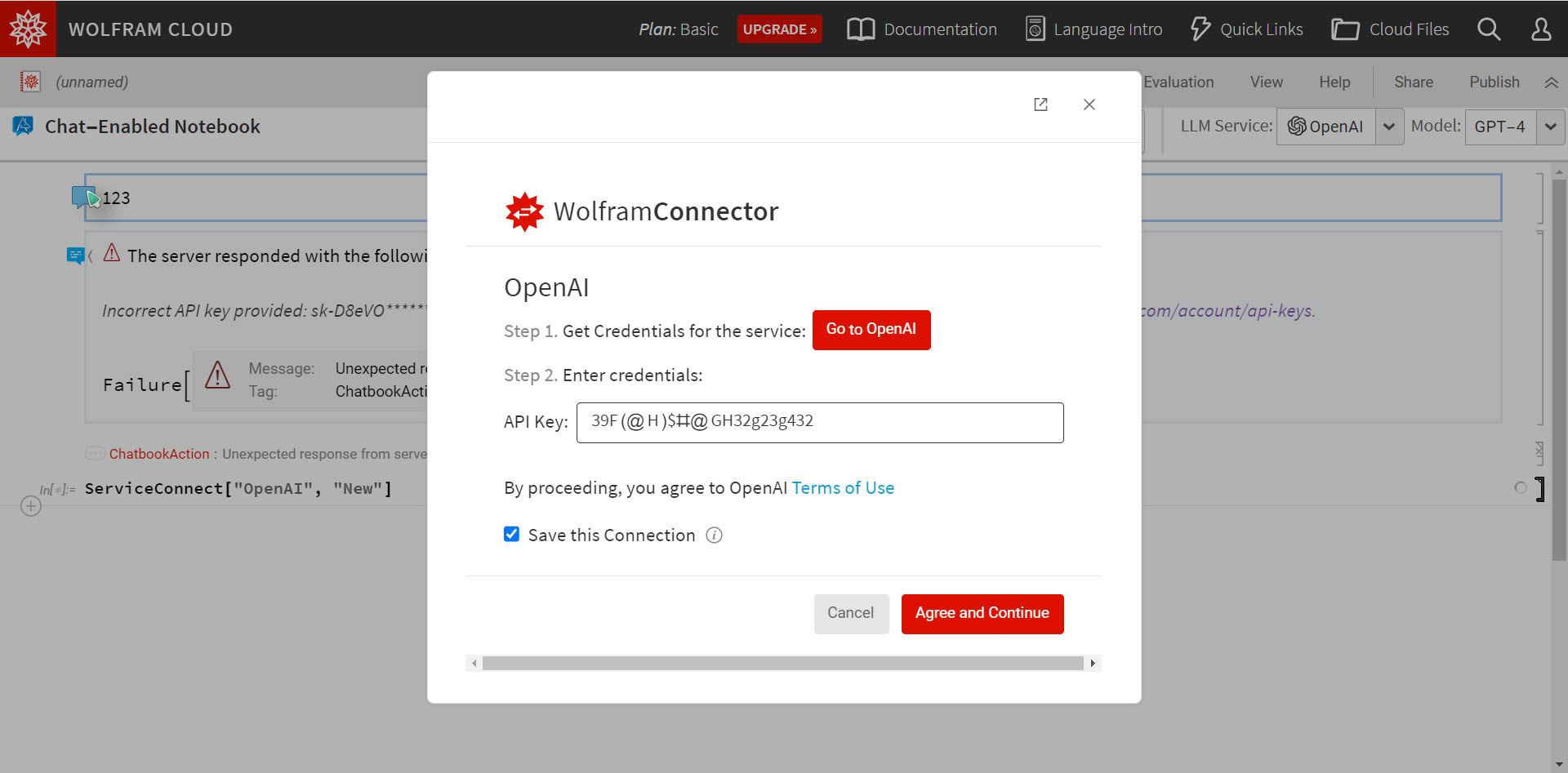Click the Failure warning triangle icon
The height and width of the screenshot is (773, 1568).
[217, 375]
